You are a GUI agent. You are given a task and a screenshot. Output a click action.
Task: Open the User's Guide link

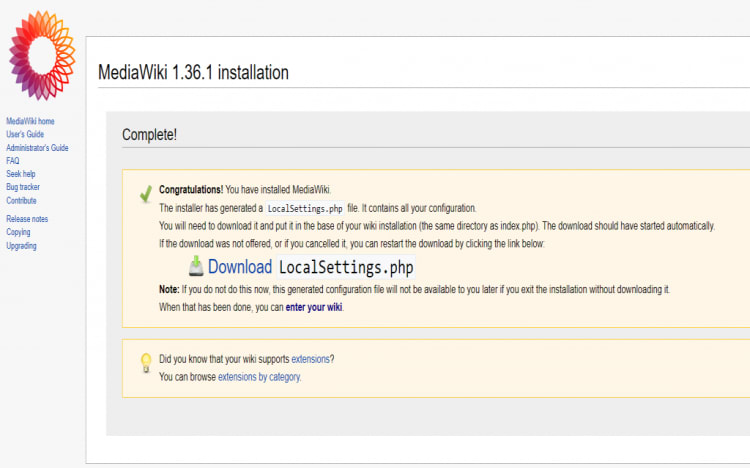[25, 134]
